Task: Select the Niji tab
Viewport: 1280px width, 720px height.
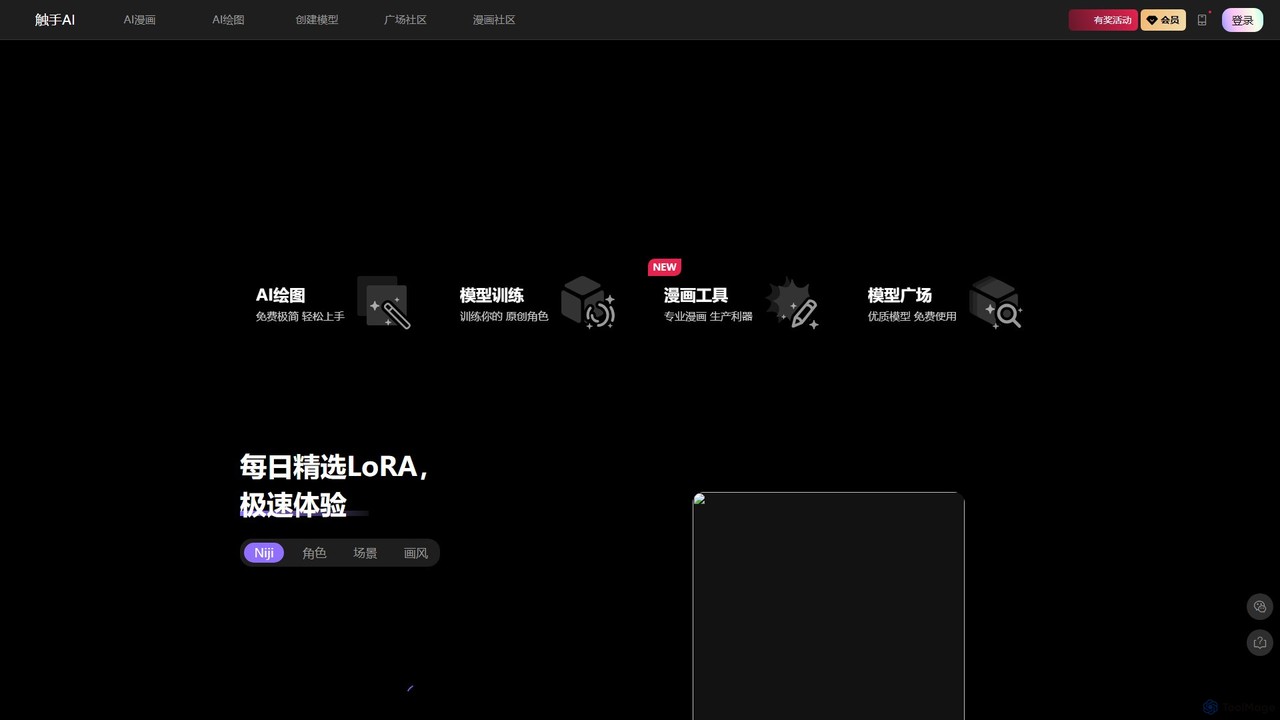Action: pyautogui.click(x=264, y=553)
